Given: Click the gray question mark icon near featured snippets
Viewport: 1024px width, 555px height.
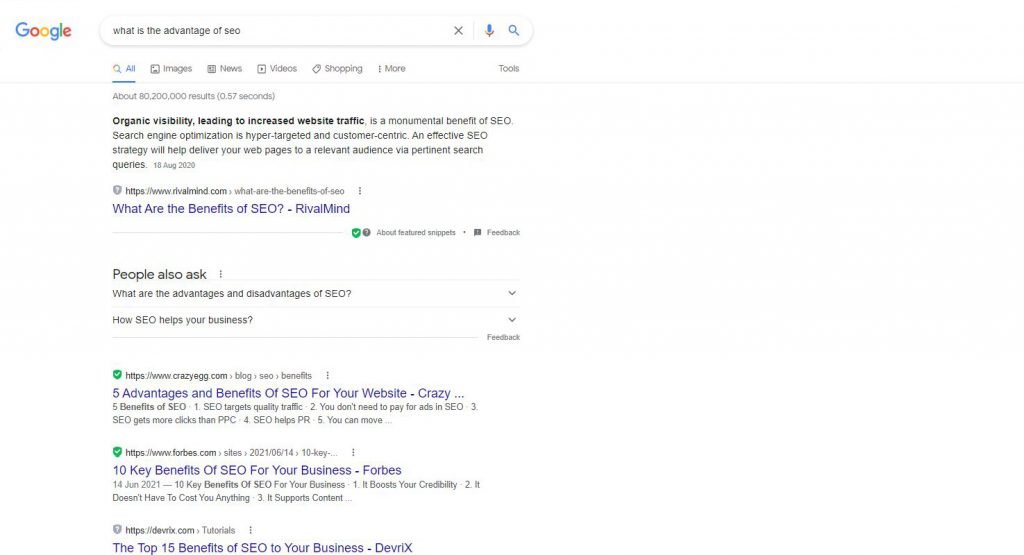Looking at the screenshot, I should tap(366, 232).
